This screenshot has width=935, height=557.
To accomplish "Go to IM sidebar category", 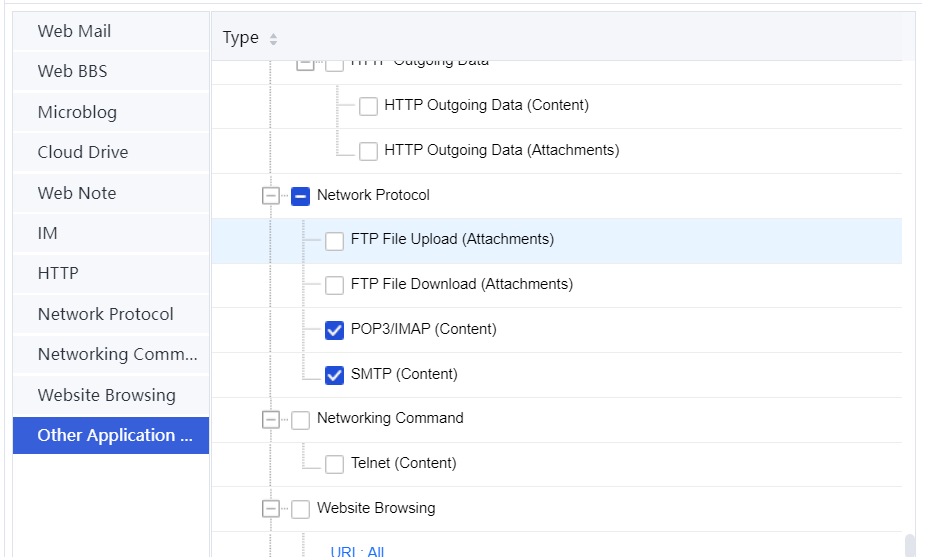I will point(48,233).
